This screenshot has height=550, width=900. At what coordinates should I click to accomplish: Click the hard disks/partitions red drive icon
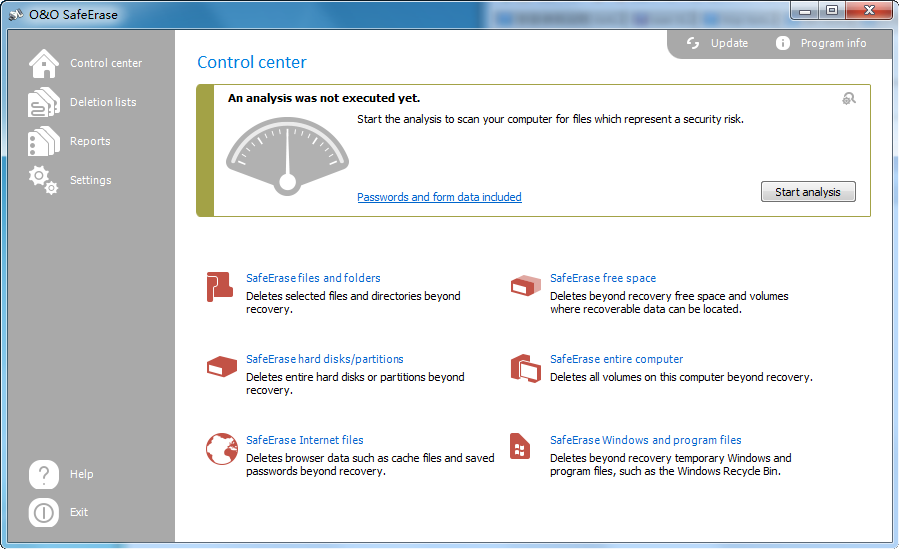[x=222, y=366]
